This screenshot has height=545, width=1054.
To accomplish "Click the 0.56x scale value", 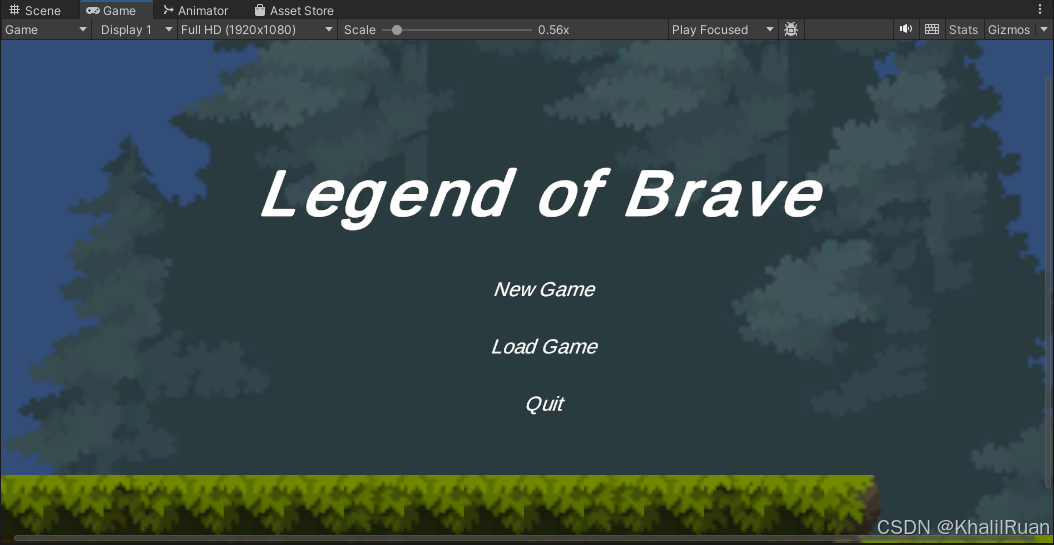I will point(554,30).
